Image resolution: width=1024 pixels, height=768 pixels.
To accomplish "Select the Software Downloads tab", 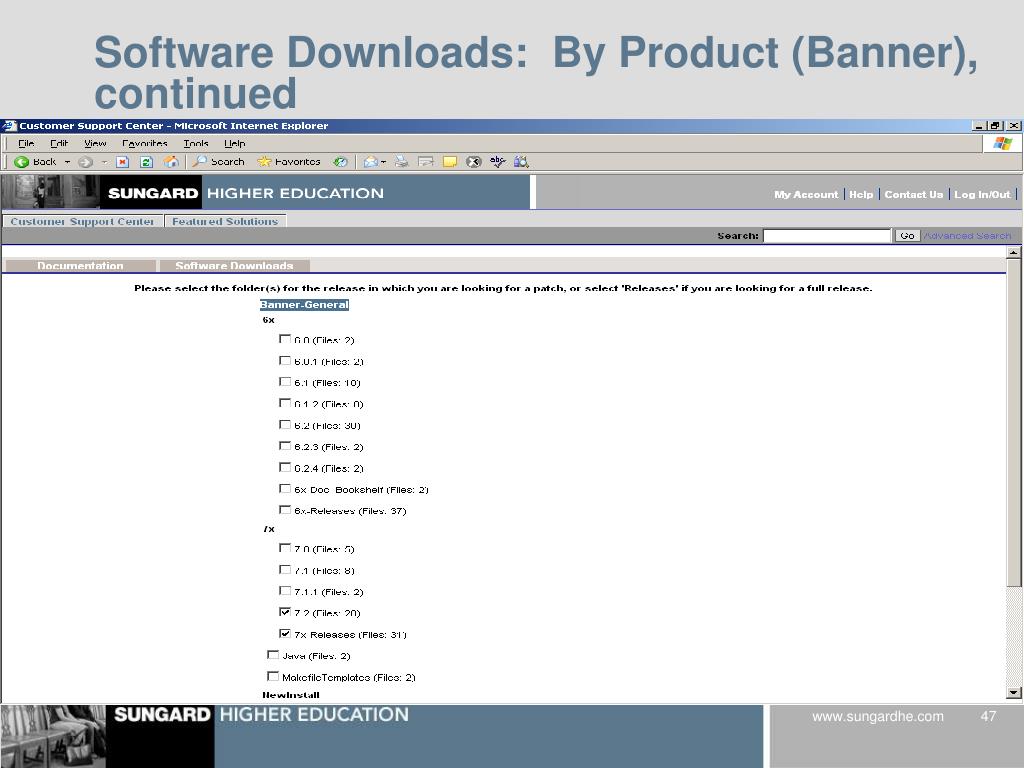I will point(234,266).
